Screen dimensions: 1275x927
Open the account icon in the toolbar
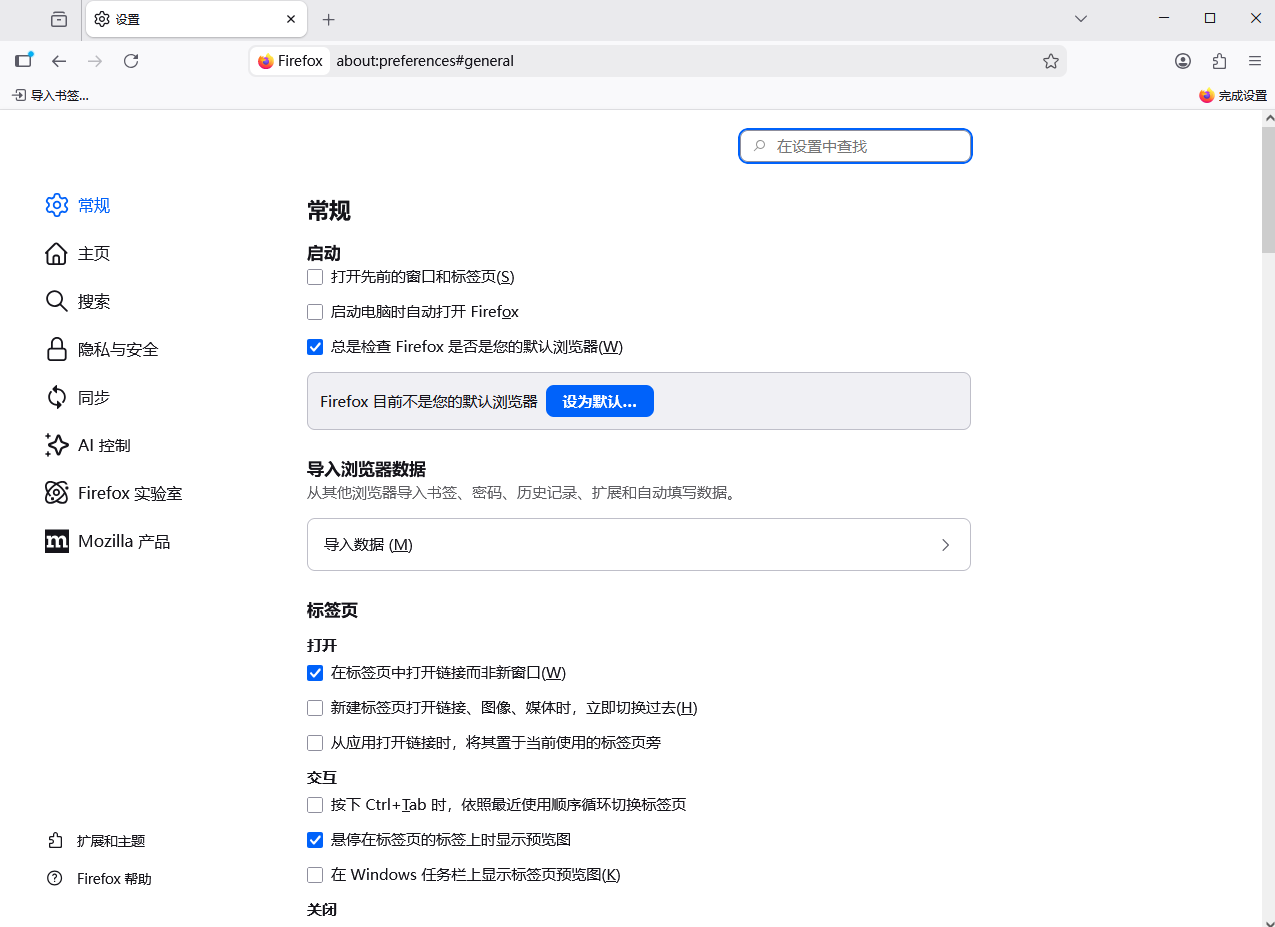(x=1182, y=61)
